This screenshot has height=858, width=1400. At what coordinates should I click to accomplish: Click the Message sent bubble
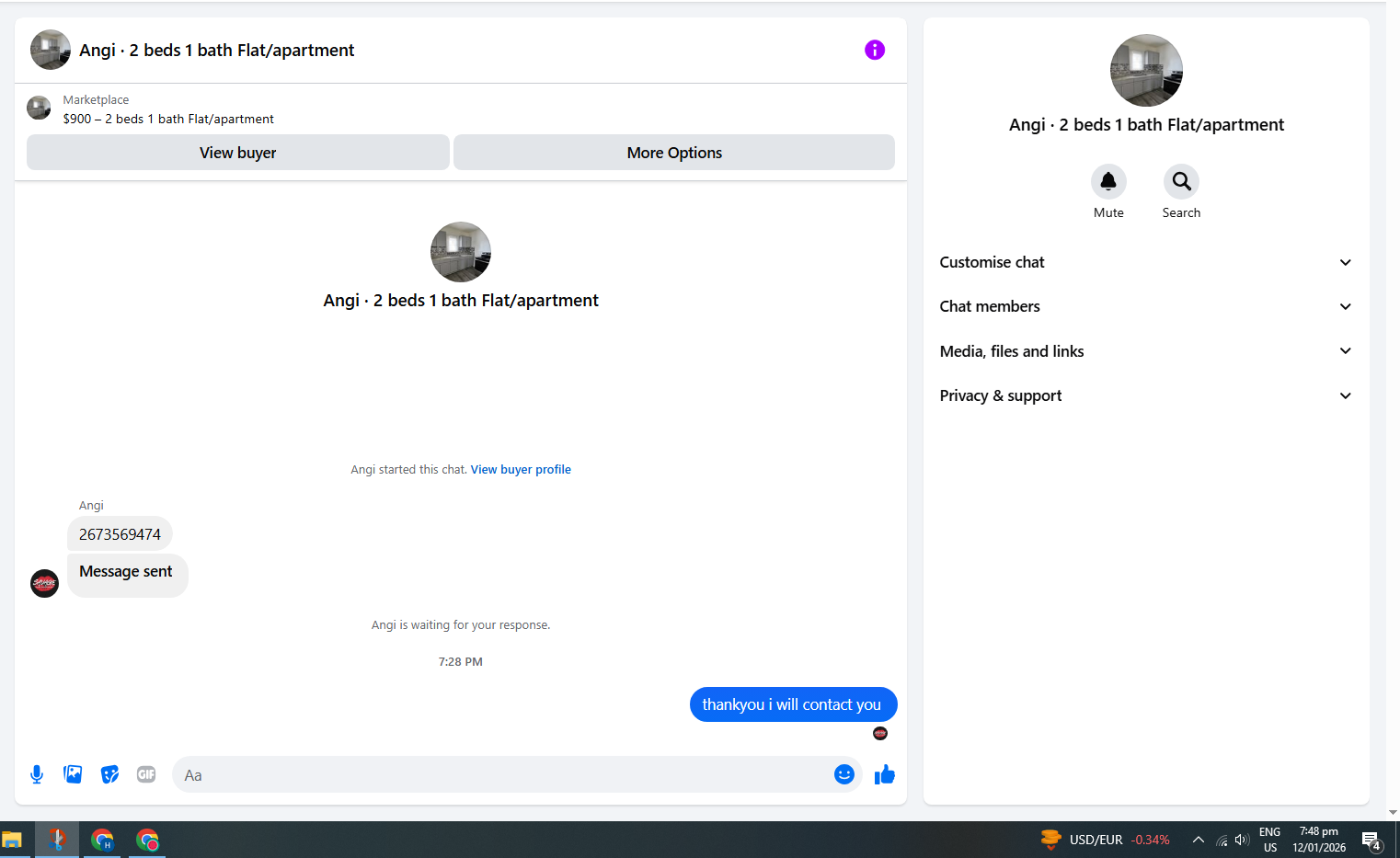point(127,576)
